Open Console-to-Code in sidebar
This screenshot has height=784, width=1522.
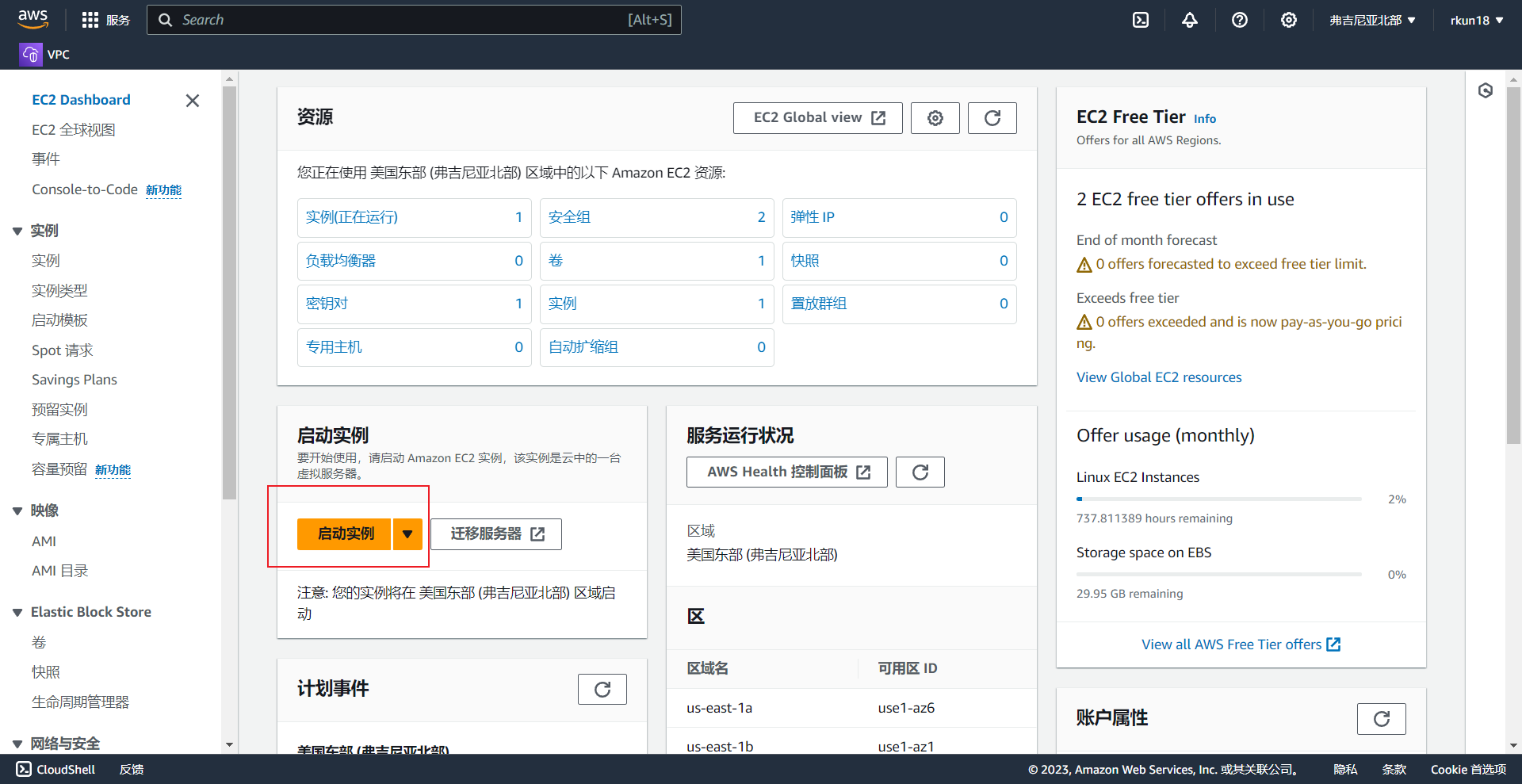point(85,189)
